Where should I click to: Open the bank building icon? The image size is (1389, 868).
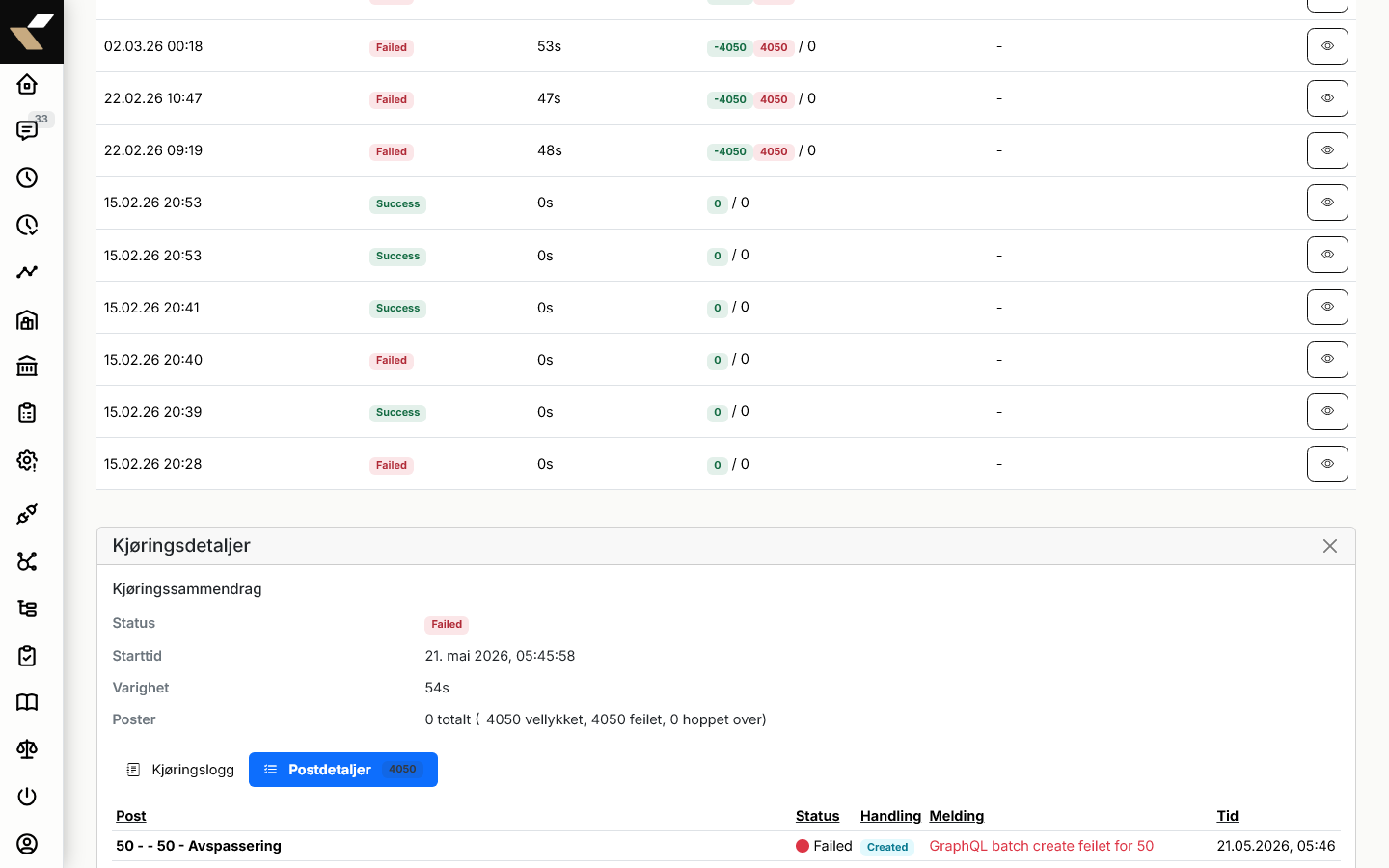pos(27,366)
